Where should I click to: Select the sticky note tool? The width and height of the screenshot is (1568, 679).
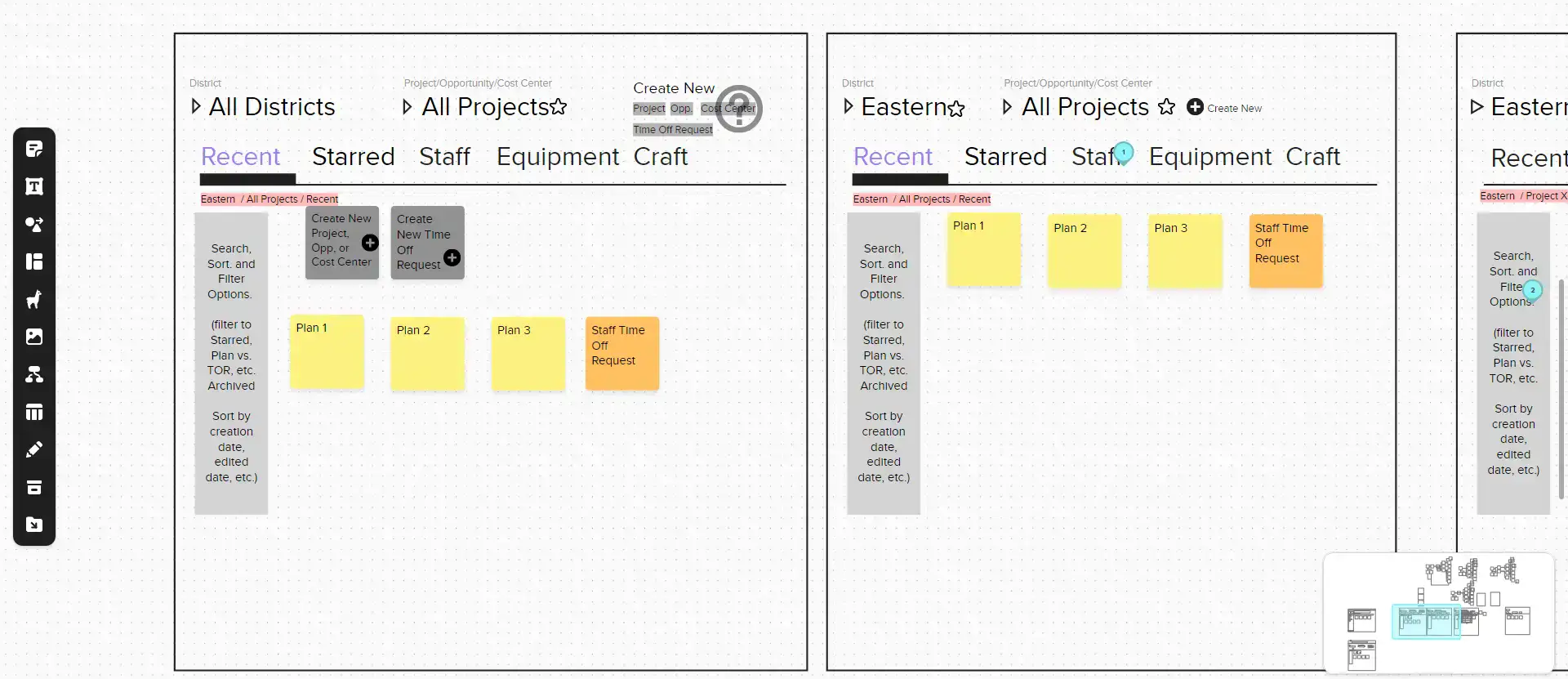point(33,148)
